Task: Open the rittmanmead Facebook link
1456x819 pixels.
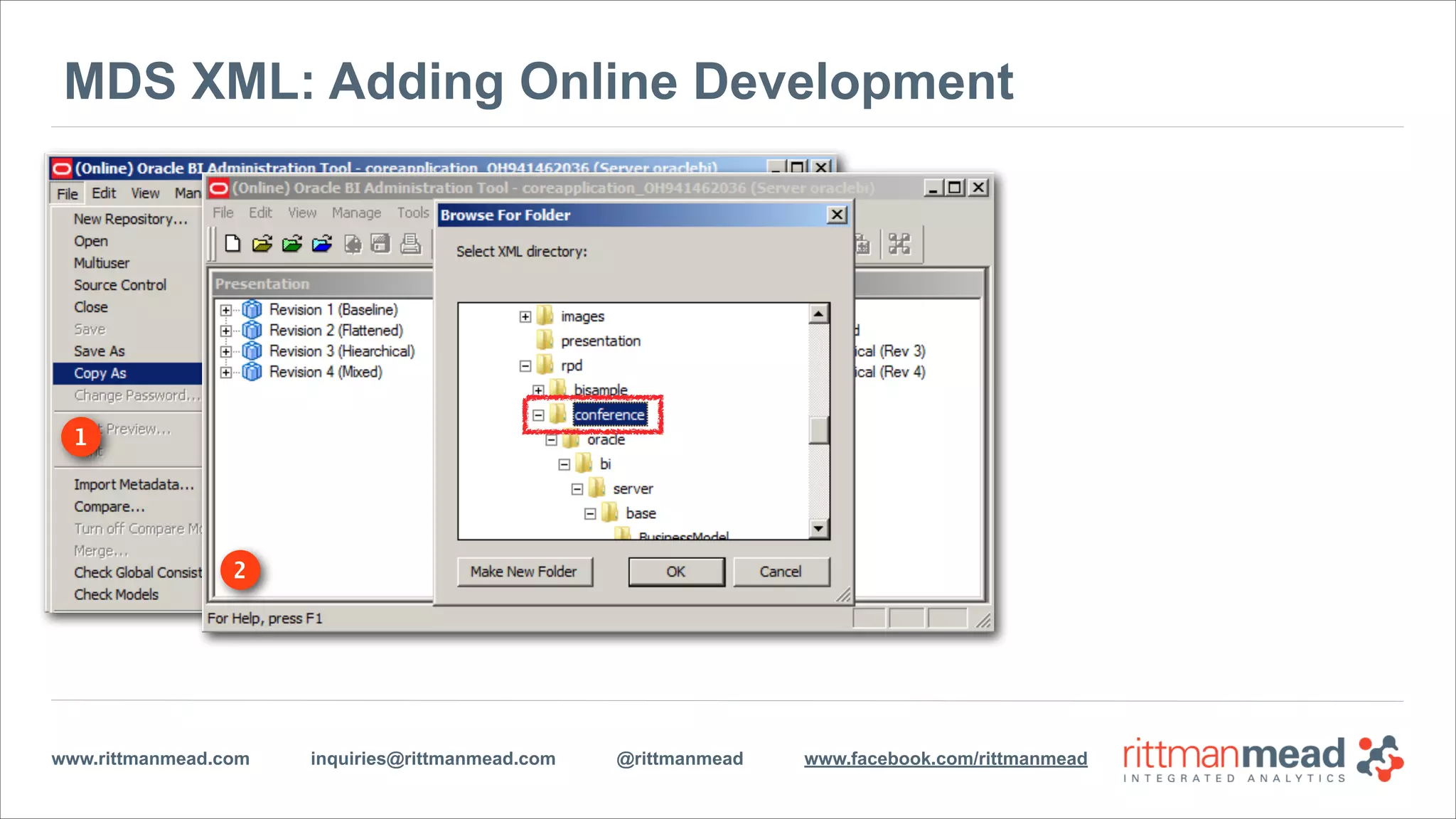Action: 945,759
